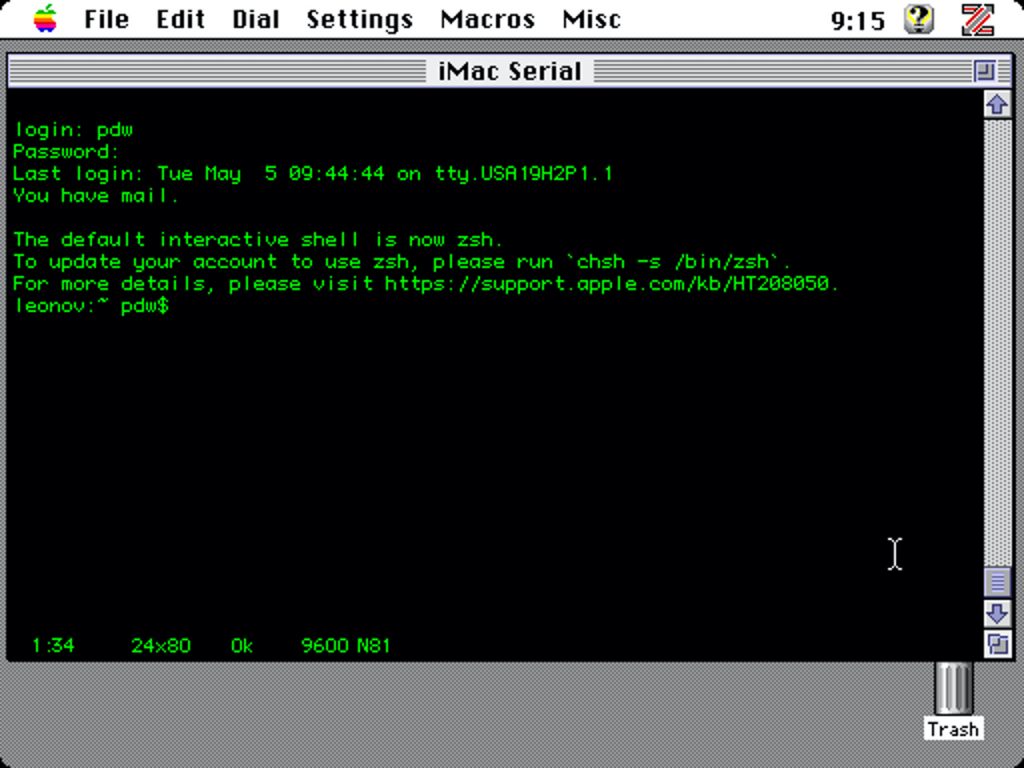Click the 9600 N81 serial settings in status bar

(345, 645)
